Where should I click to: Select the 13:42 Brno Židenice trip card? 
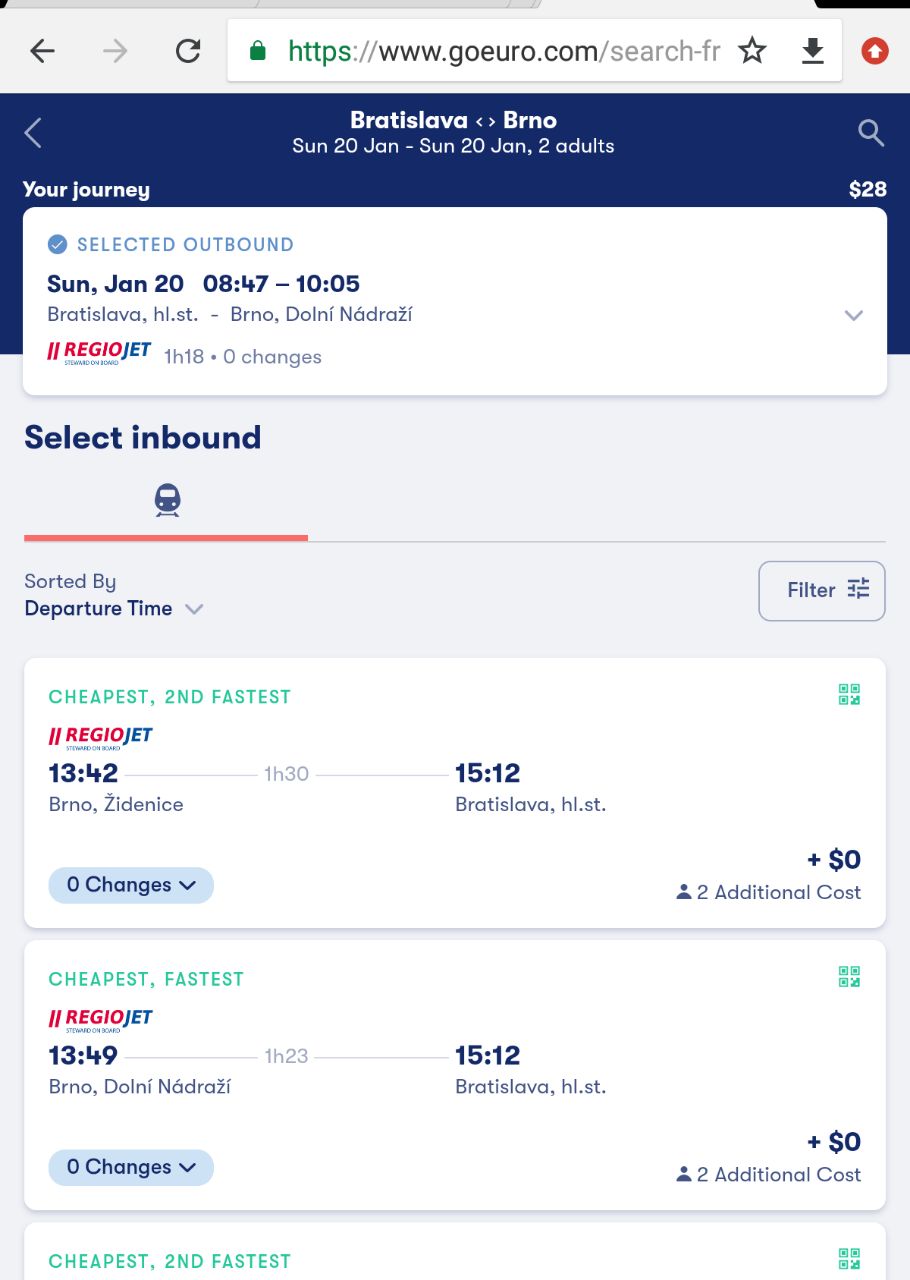coord(455,792)
